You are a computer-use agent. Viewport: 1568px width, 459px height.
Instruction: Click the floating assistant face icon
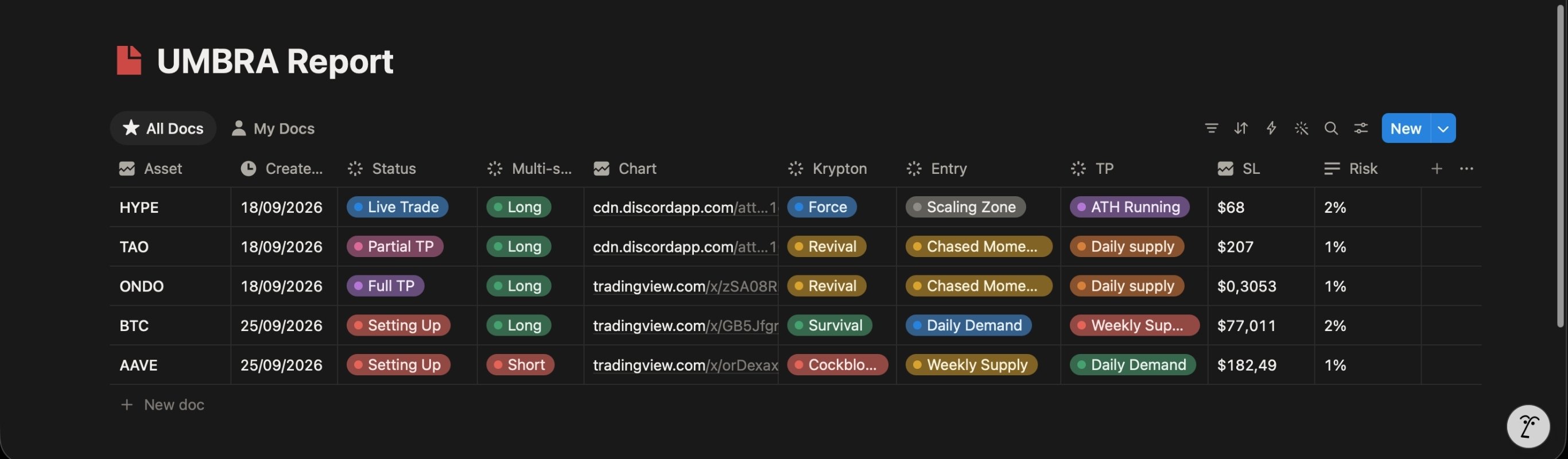1528,426
